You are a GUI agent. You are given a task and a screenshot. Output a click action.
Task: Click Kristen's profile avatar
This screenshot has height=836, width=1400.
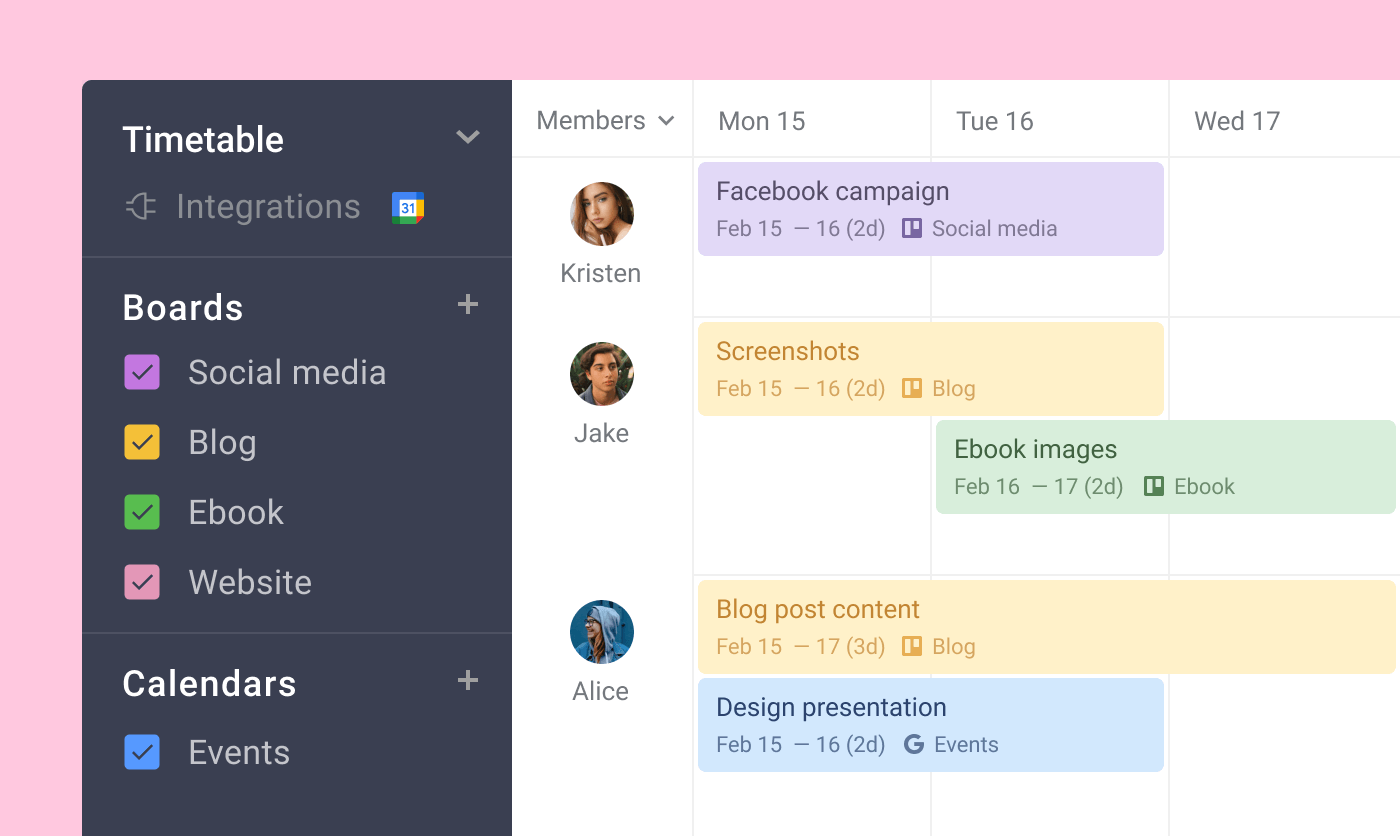tap(601, 214)
